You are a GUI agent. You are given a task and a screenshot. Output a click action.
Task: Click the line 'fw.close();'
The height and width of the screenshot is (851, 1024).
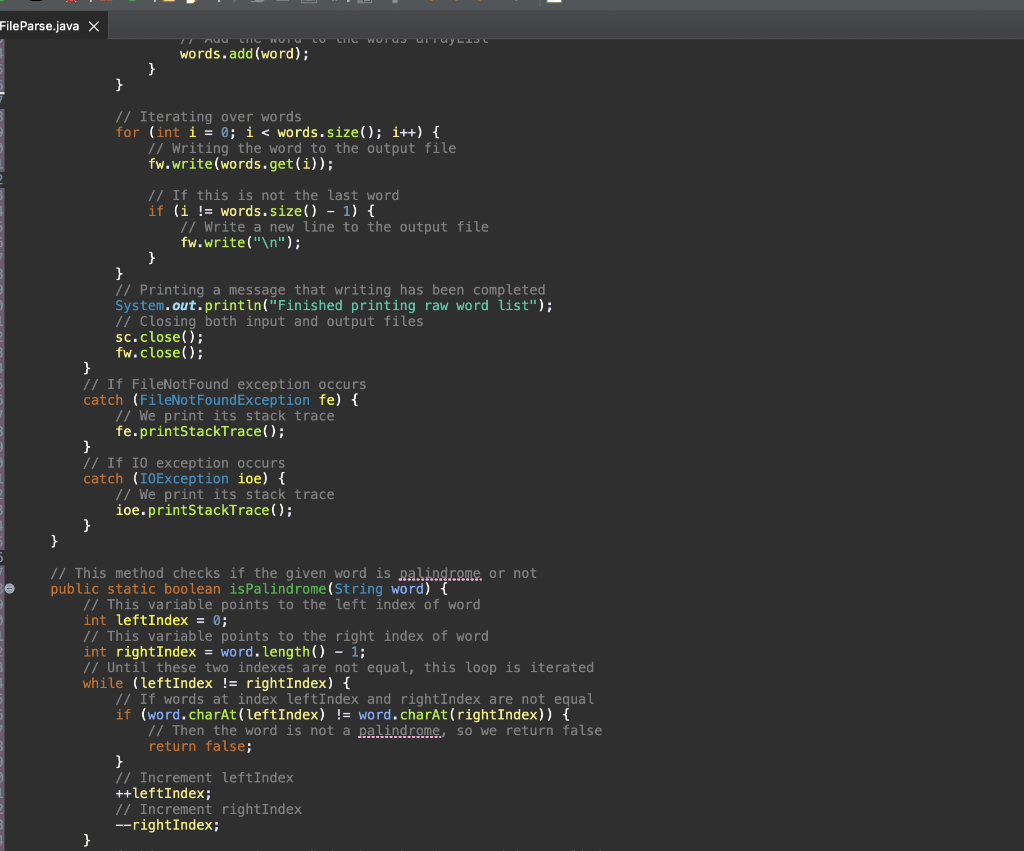point(159,353)
